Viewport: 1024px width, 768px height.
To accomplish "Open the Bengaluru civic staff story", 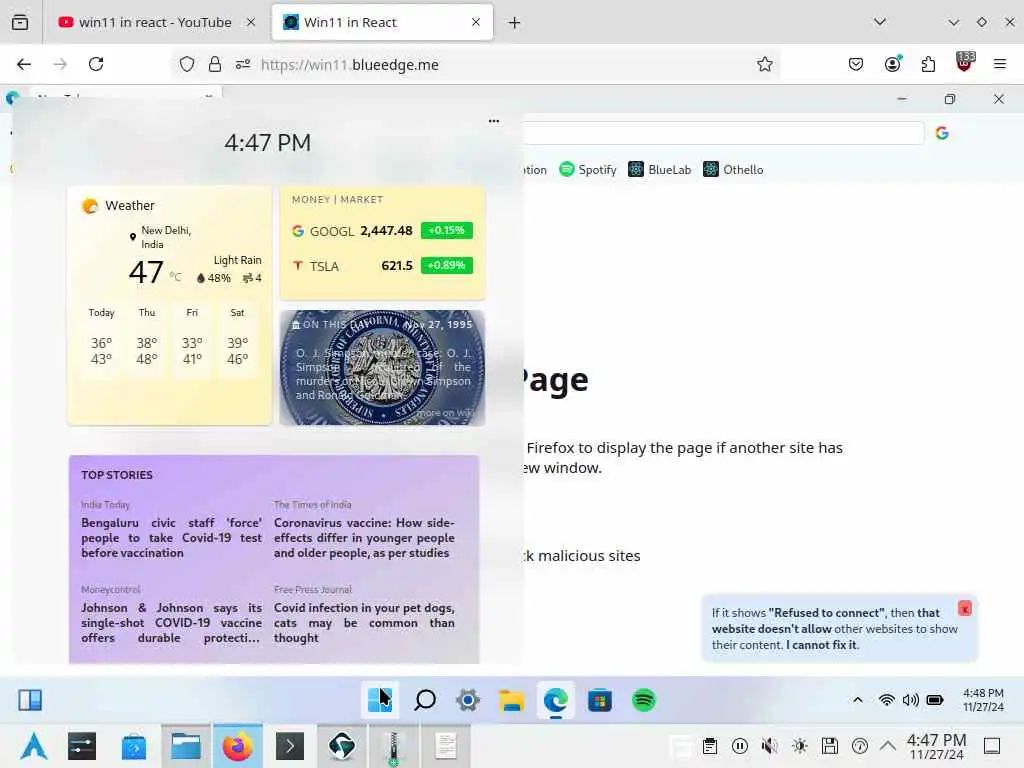I will click(x=171, y=537).
